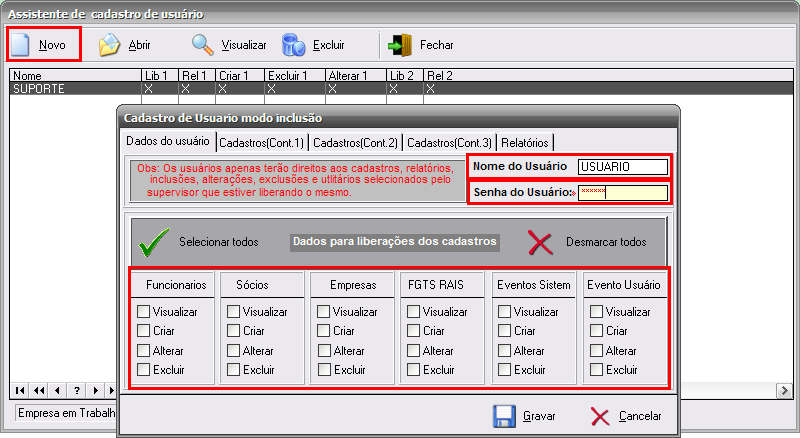Click the Excluir trash bin icon

[293, 45]
